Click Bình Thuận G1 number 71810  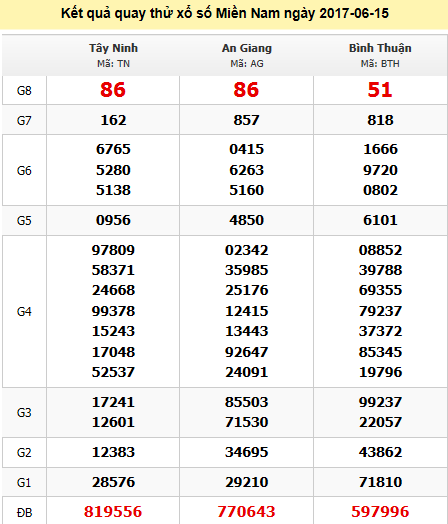[x=380, y=482]
